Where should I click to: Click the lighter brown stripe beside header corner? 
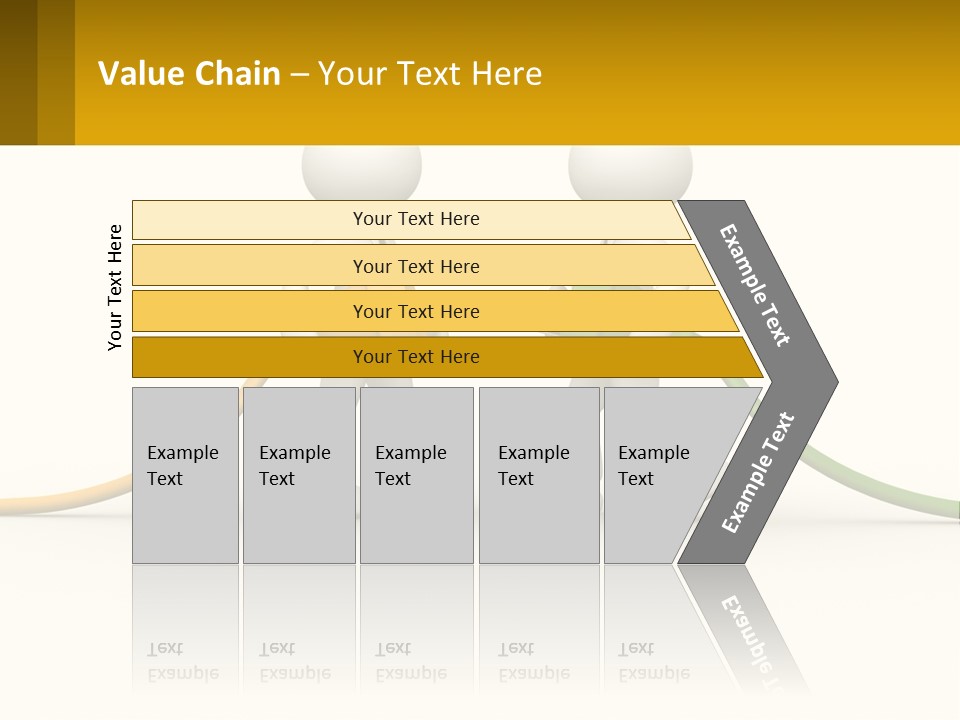[56, 72]
